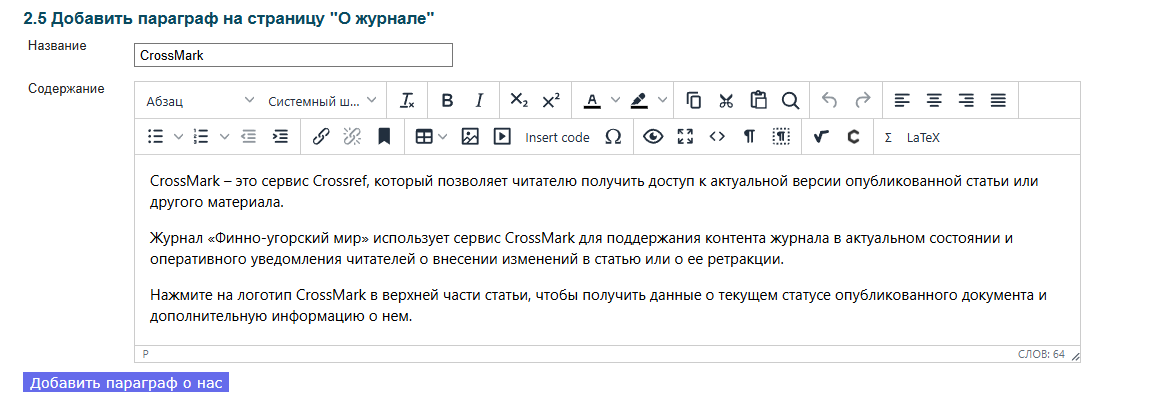Click the Добавить параграф о нас button

coord(126,383)
